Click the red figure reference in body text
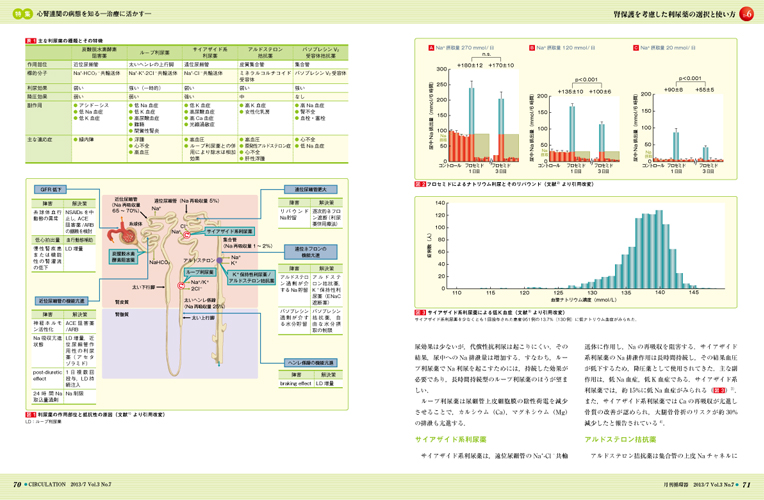The height and width of the screenshot is (500, 764). coord(718,390)
